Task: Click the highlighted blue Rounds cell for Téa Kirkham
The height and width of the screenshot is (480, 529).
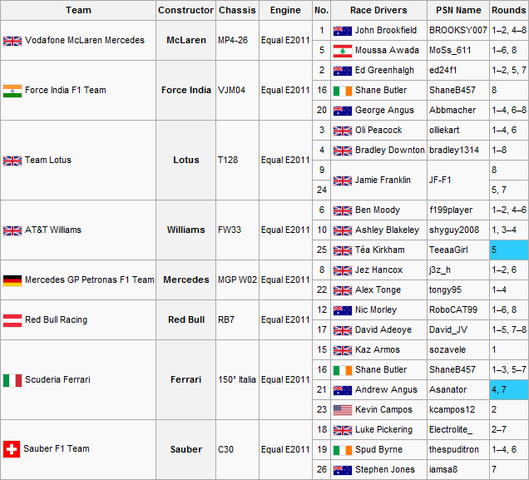Action: (x=509, y=250)
